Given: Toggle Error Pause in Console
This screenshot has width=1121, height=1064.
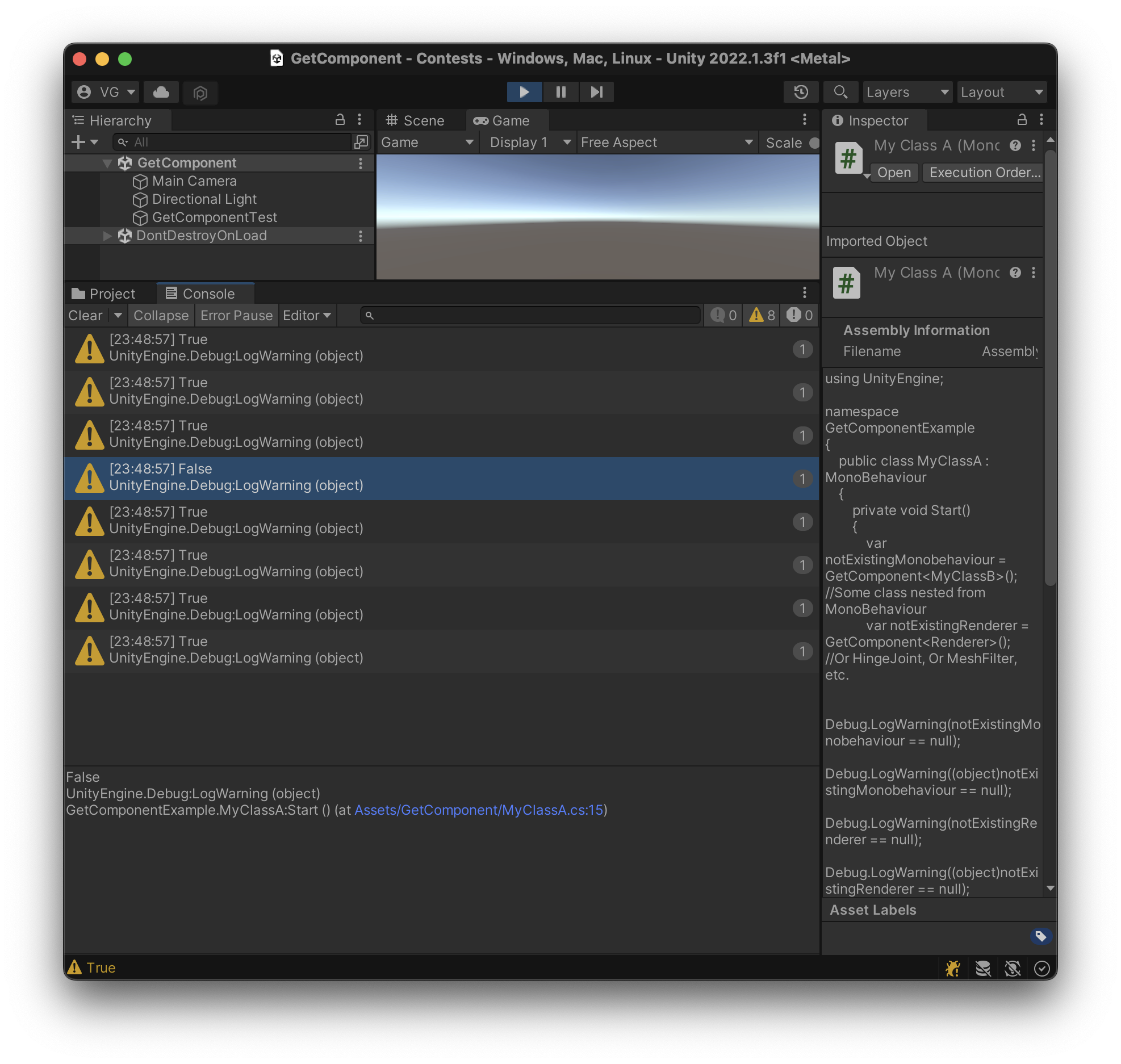Looking at the screenshot, I should (236, 316).
